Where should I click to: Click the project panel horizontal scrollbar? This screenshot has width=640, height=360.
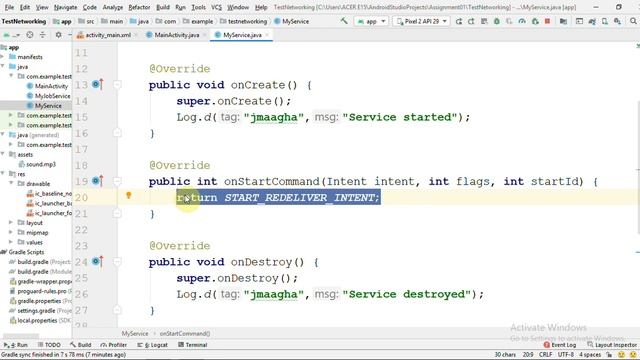[20, 336]
